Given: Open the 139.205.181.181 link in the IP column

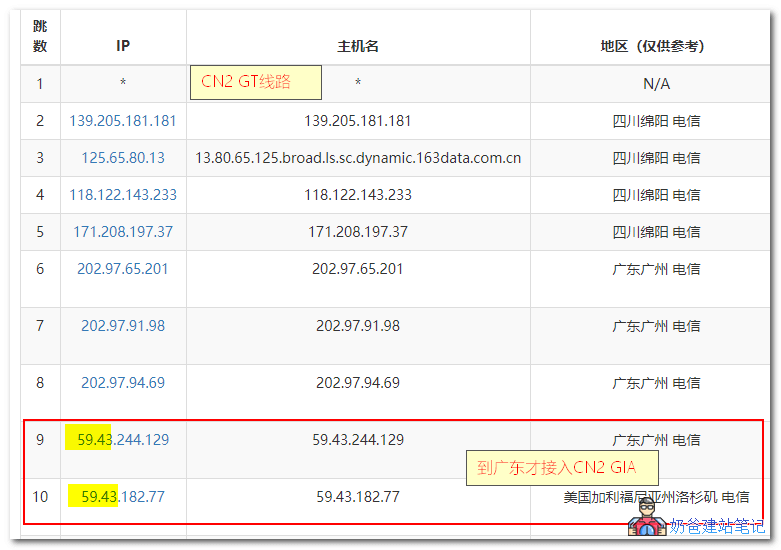Looking at the screenshot, I should [123, 121].
